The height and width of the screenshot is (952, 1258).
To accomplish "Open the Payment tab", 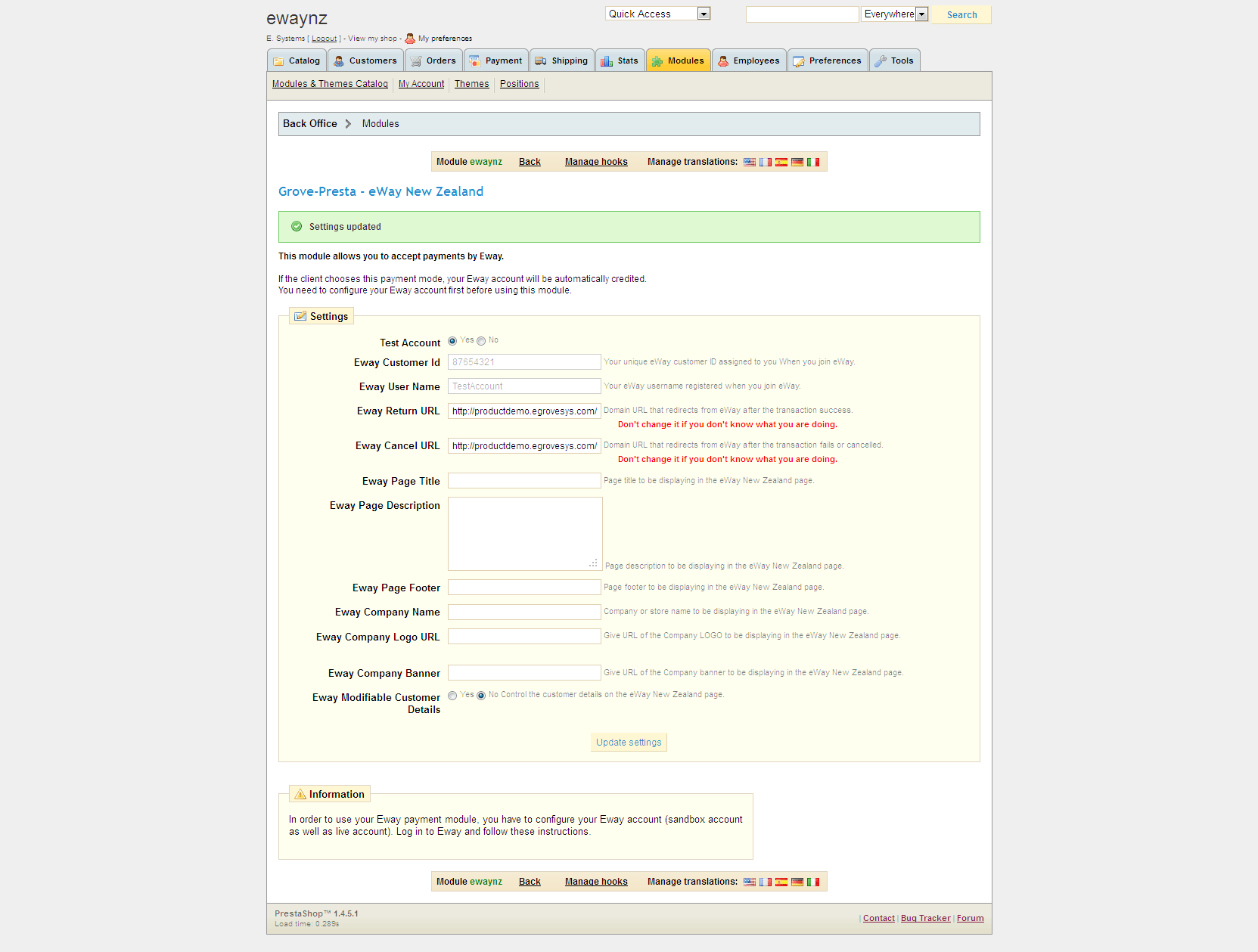I will point(496,60).
